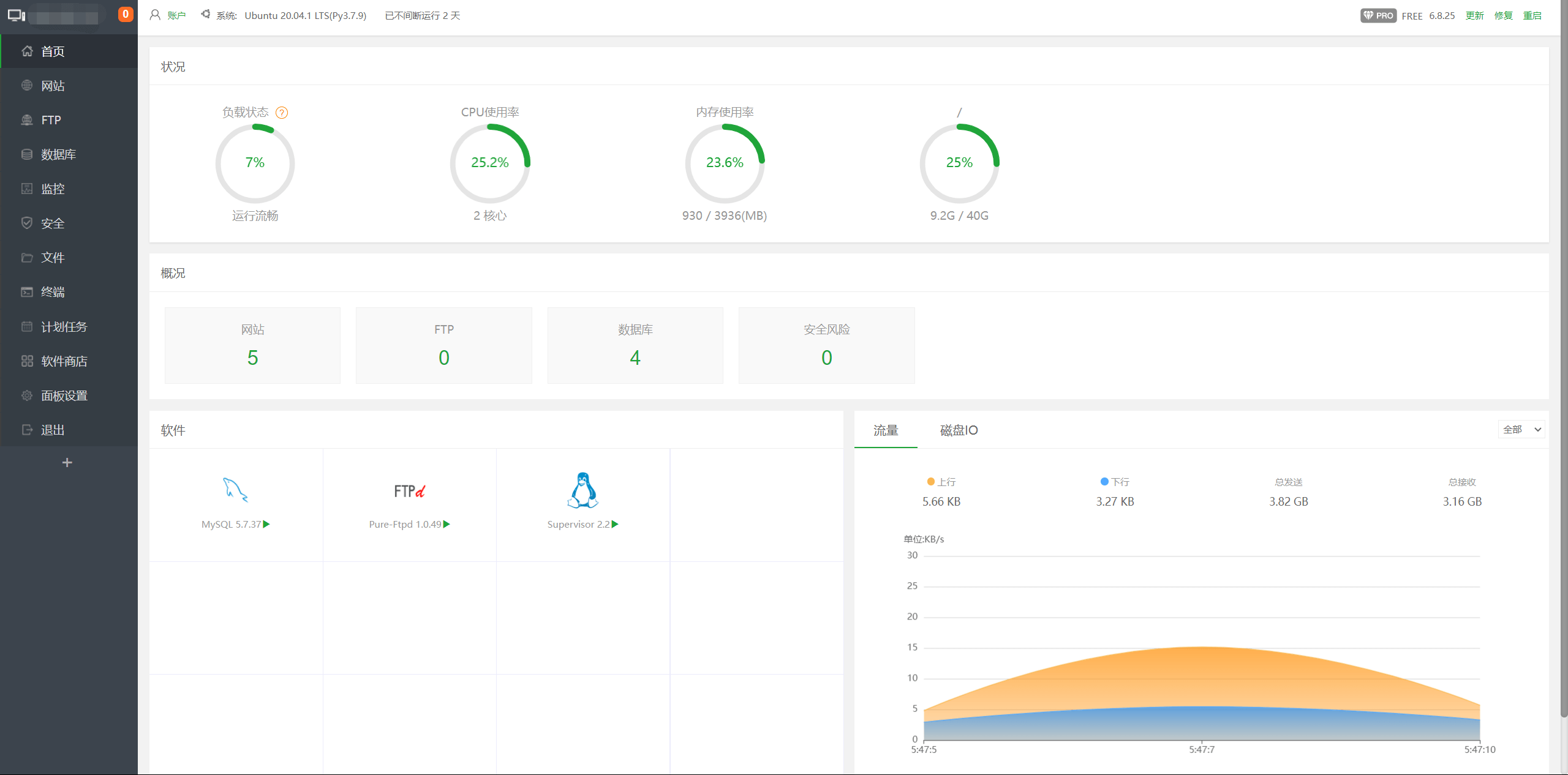Toggle the 上行 legend marker in chart
The image size is (1568, 775).
[x=931, y=482]
